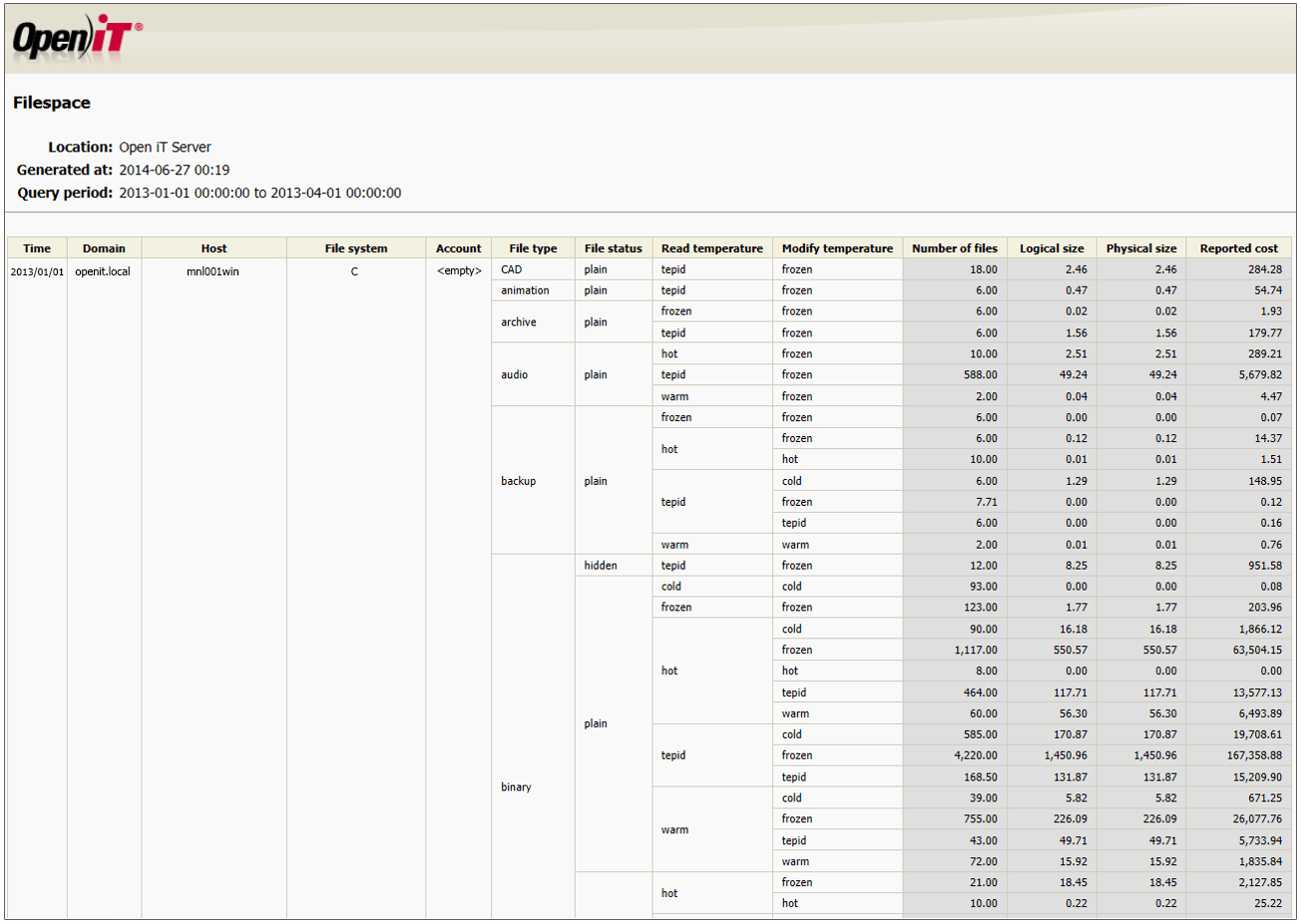1301x924 pixels.
Task: Select the reported cost 13,577.13
Action: coord(1258,693)
